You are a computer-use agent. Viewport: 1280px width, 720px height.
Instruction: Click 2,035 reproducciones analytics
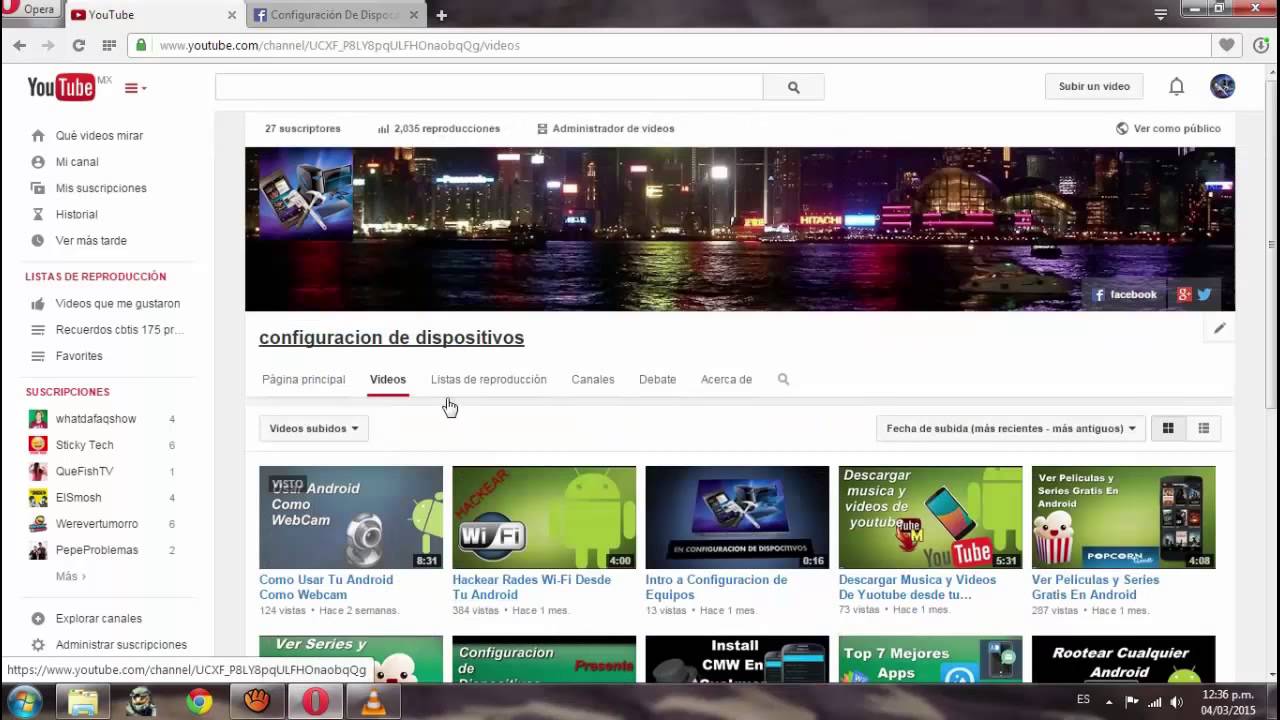pyautogui.click(x=438, y=128)
